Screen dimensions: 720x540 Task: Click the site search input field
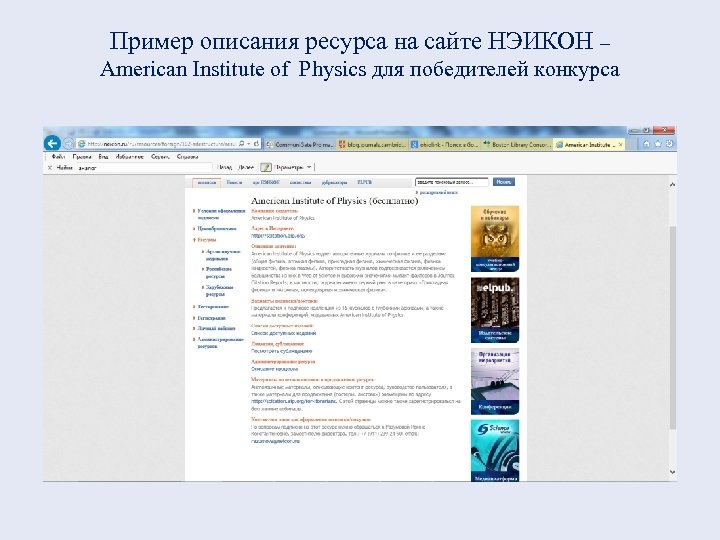click(451, 182)
